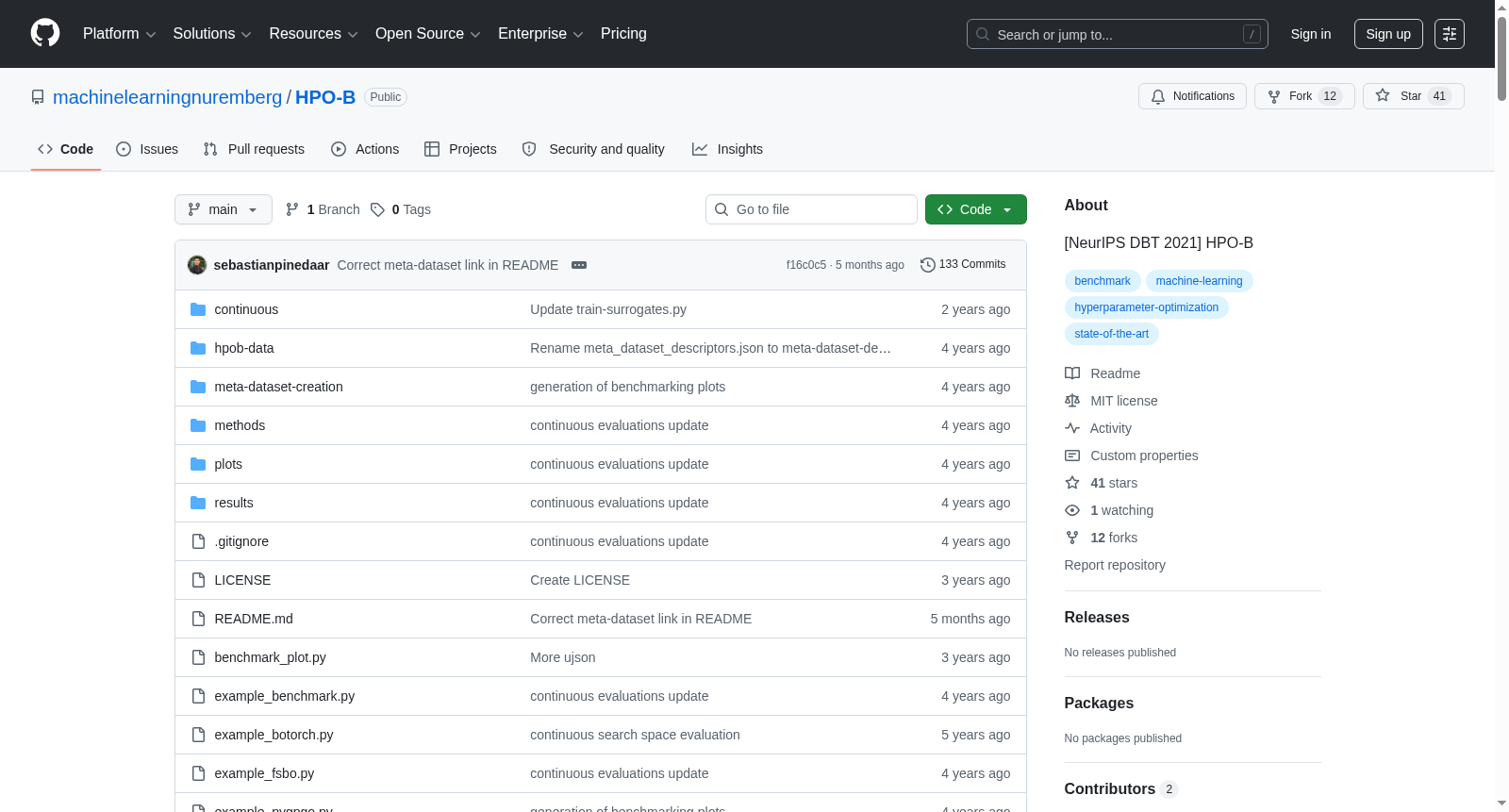Click the benchmark topic tag
Screen dimensions: 1509x812
[x=1103, y=281]
